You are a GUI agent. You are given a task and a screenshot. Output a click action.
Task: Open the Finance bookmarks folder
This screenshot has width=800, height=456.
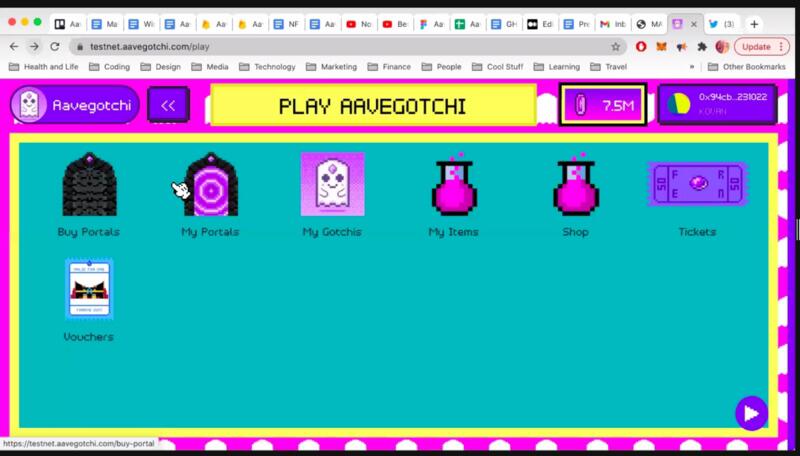(389, 67)
